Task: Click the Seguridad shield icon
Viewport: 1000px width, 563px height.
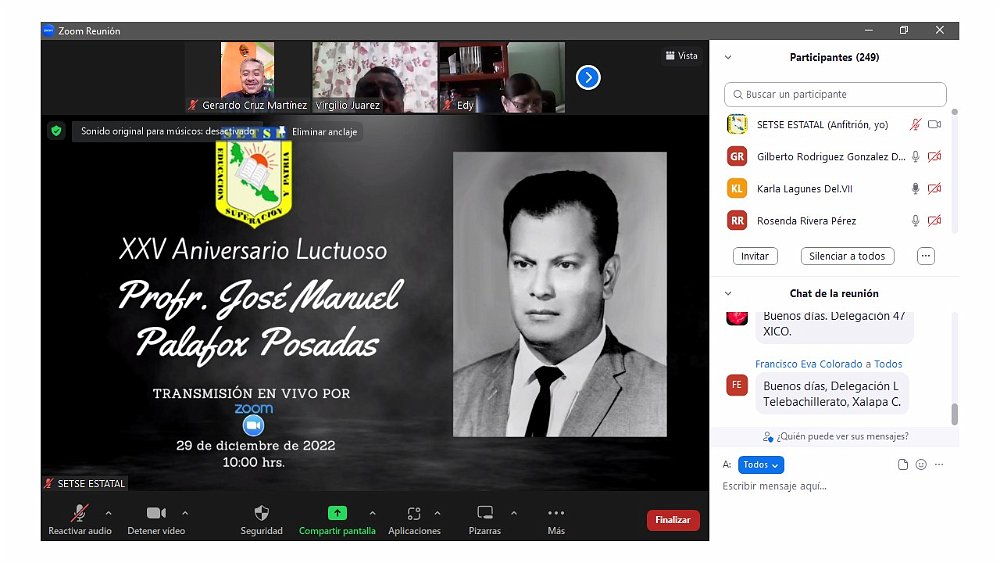Action: tap(261, 513)
